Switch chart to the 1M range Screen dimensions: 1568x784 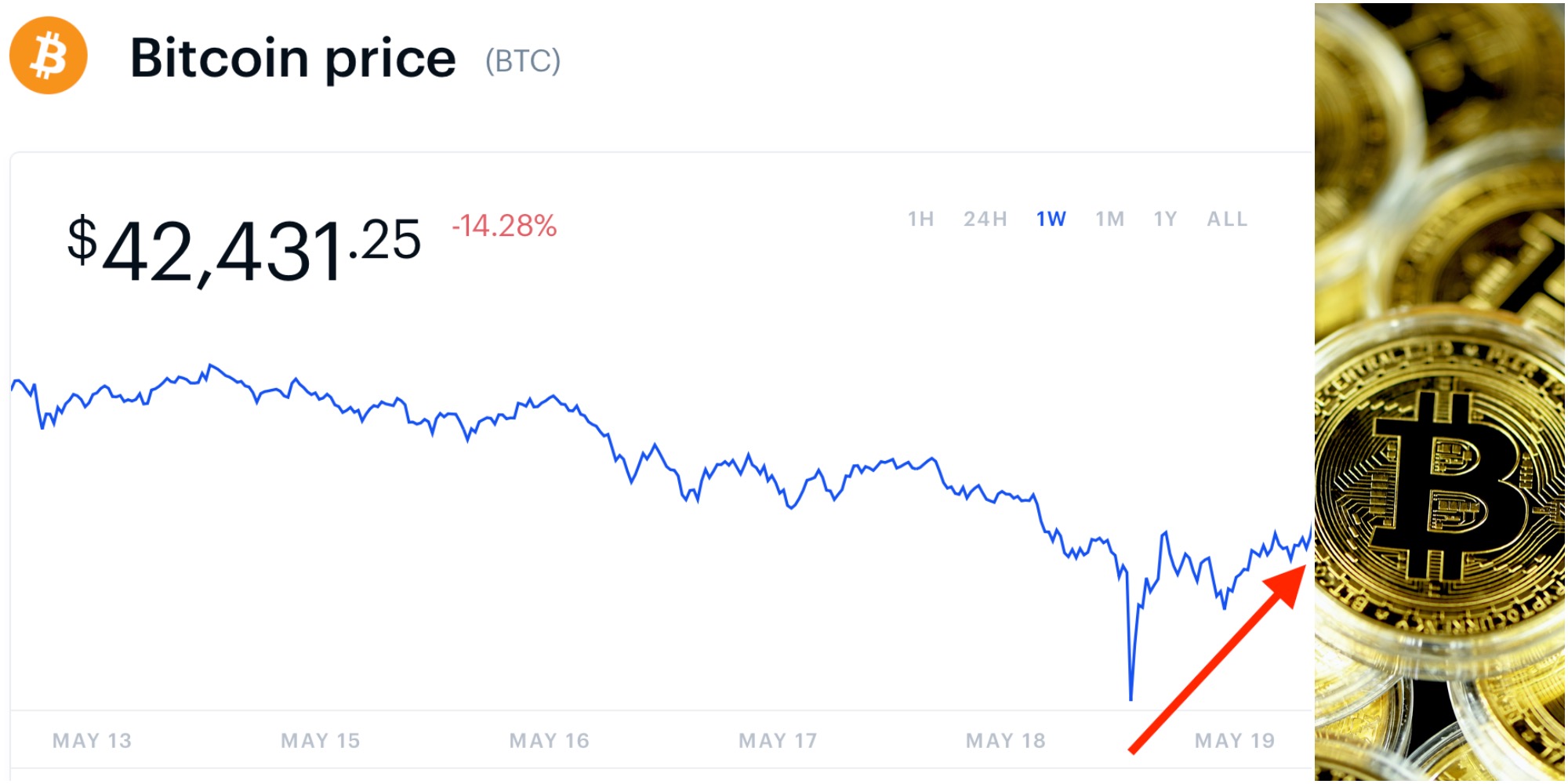click(1110, 219)
